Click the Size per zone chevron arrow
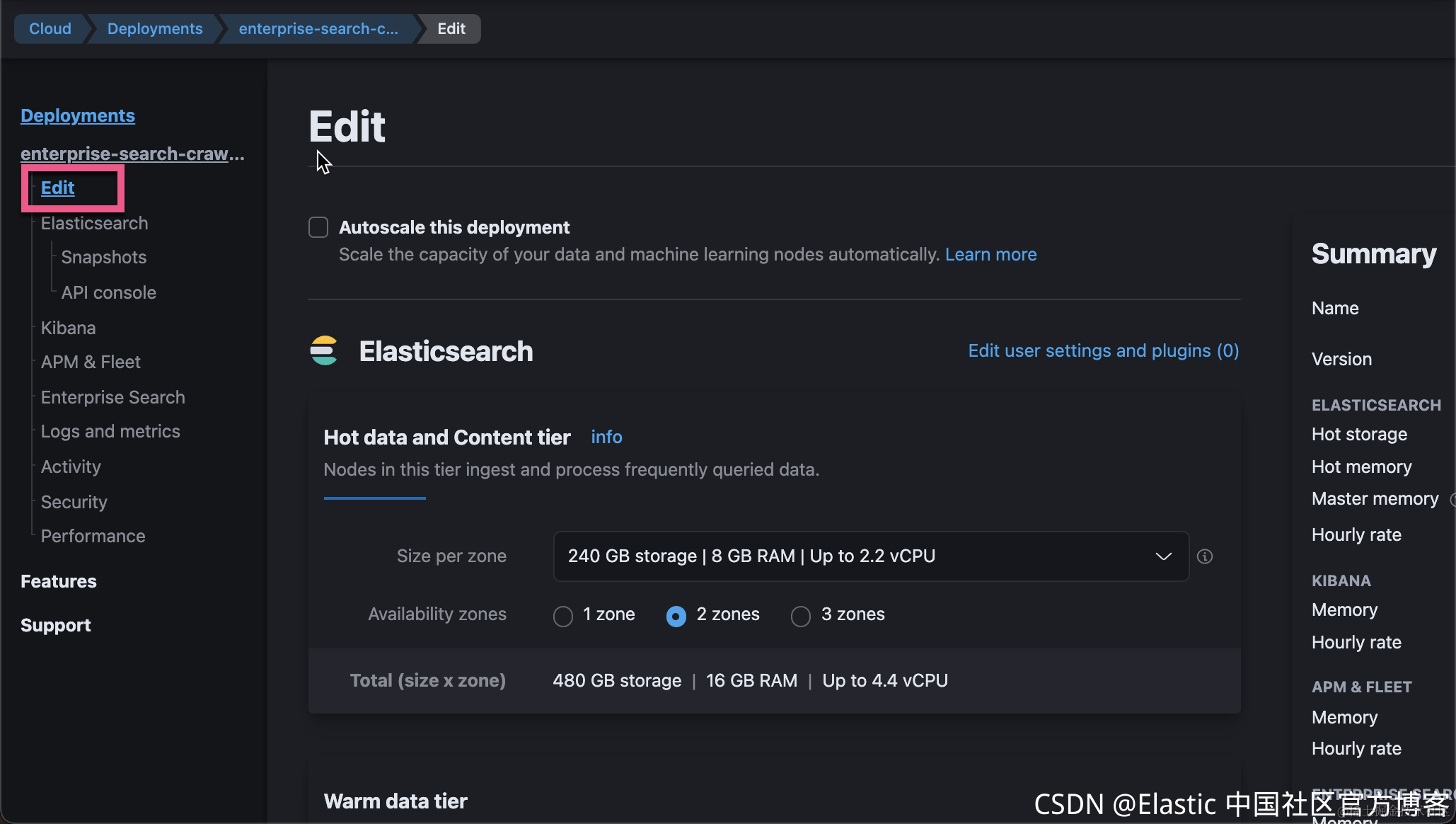 coord(1163,556)
